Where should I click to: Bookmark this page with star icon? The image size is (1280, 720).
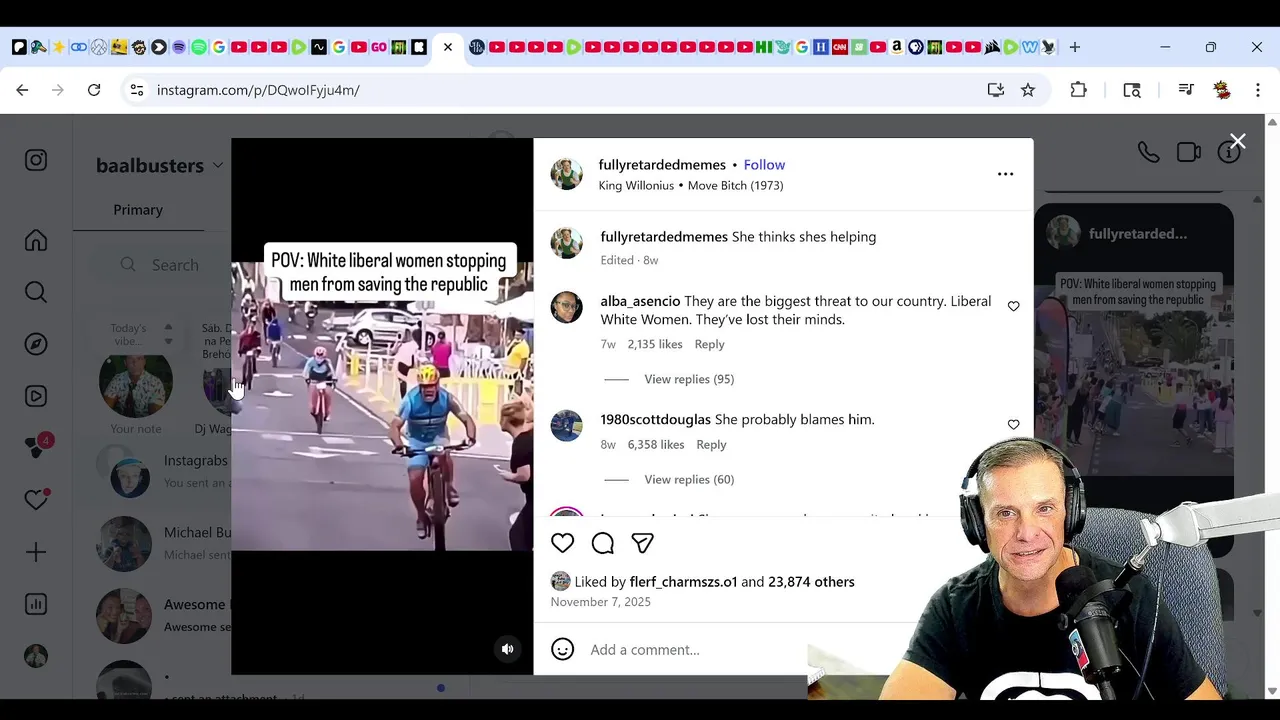coord(1028,90)
